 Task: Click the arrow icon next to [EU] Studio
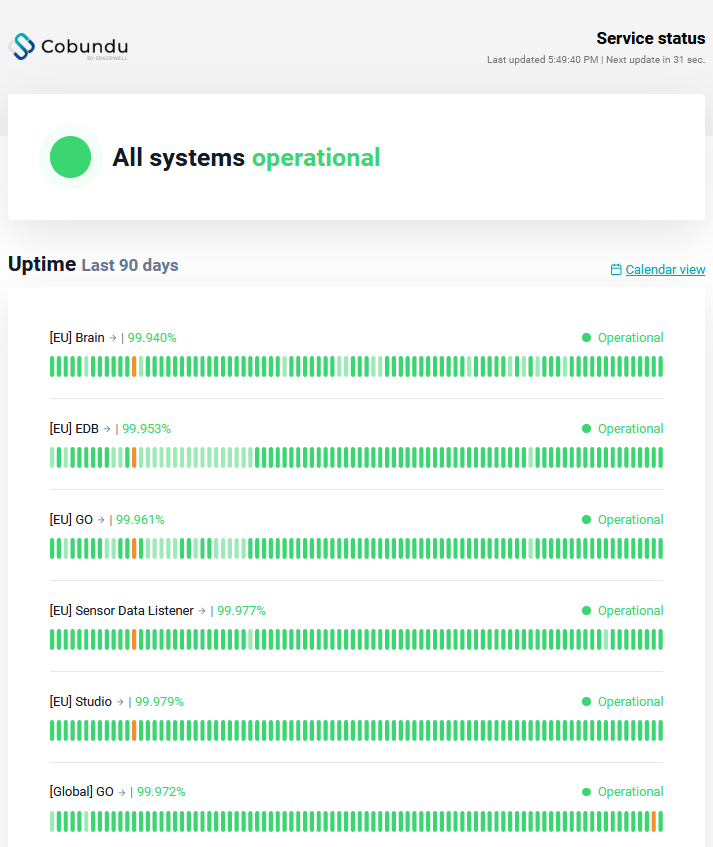120,702
